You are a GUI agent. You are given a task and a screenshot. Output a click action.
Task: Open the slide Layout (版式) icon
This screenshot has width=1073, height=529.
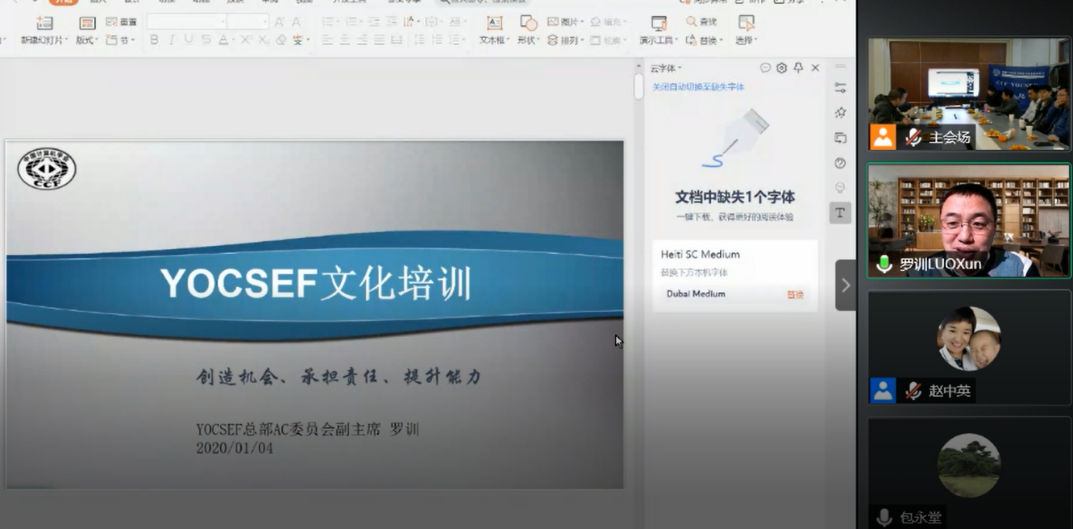(x=87, y=23)
